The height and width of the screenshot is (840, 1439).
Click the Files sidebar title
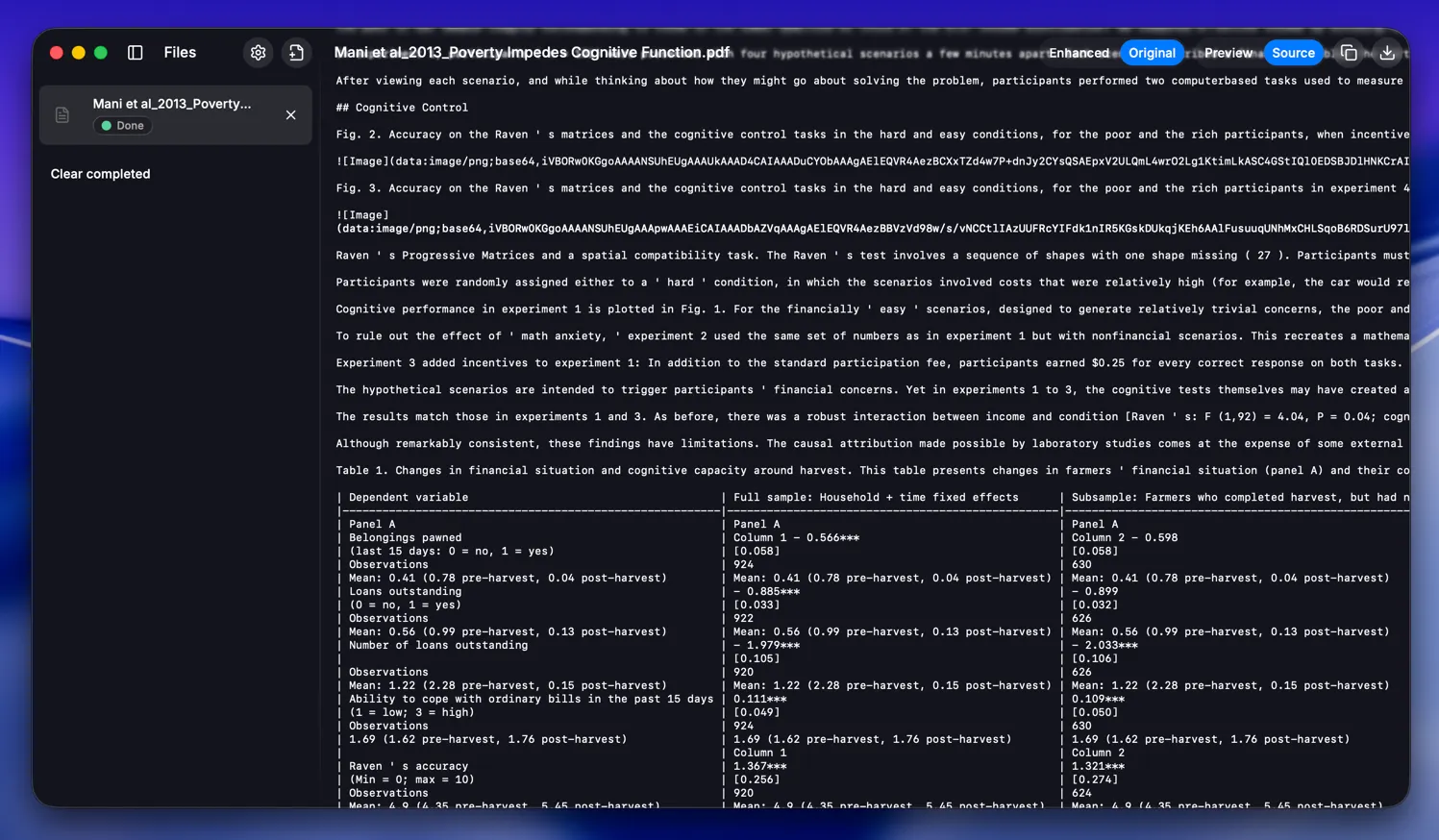pos(180,53)
